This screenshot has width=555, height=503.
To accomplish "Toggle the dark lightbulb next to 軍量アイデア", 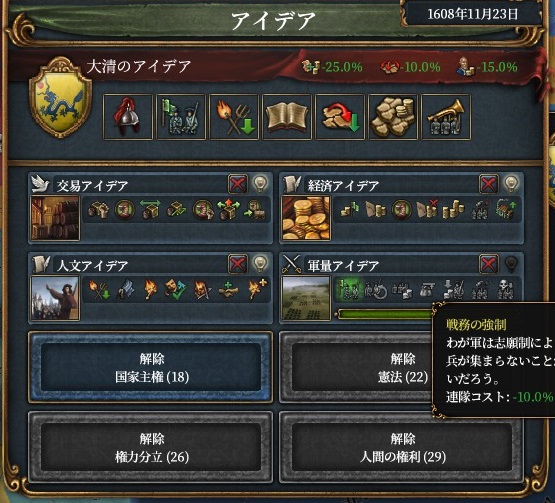I will 511,264.
